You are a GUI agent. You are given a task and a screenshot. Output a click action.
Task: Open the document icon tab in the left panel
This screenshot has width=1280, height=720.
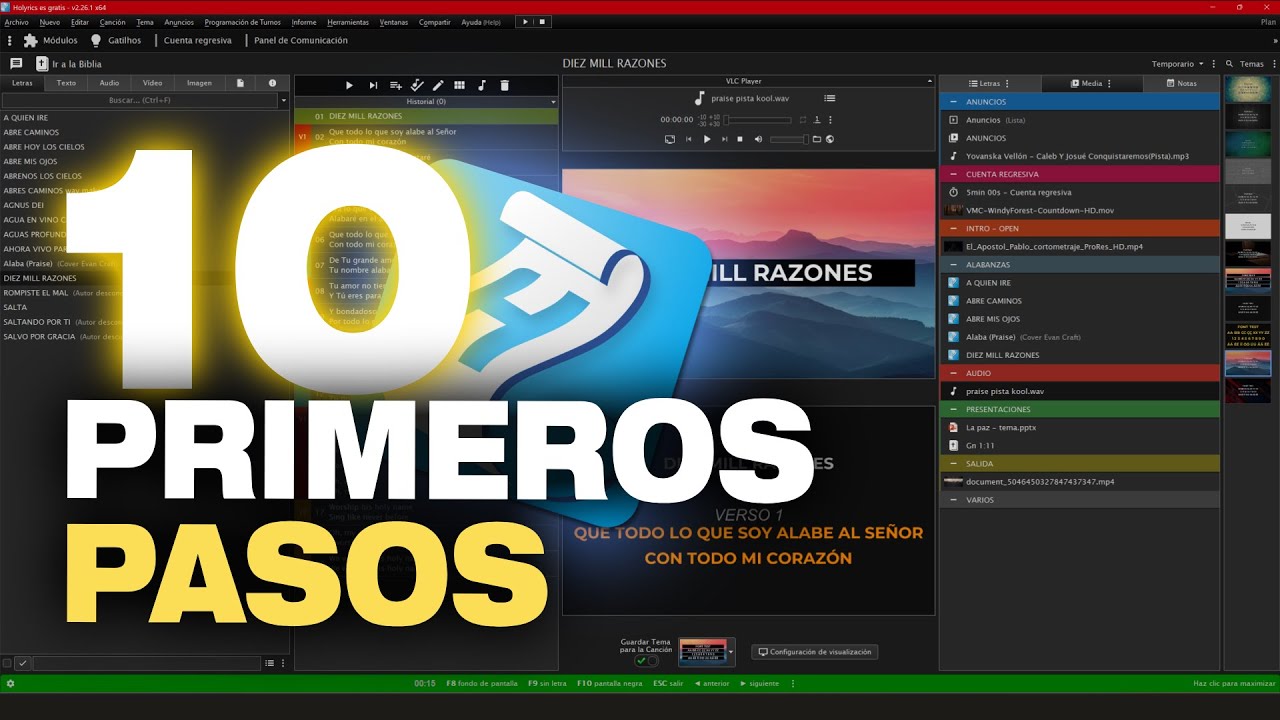point(240,83)
